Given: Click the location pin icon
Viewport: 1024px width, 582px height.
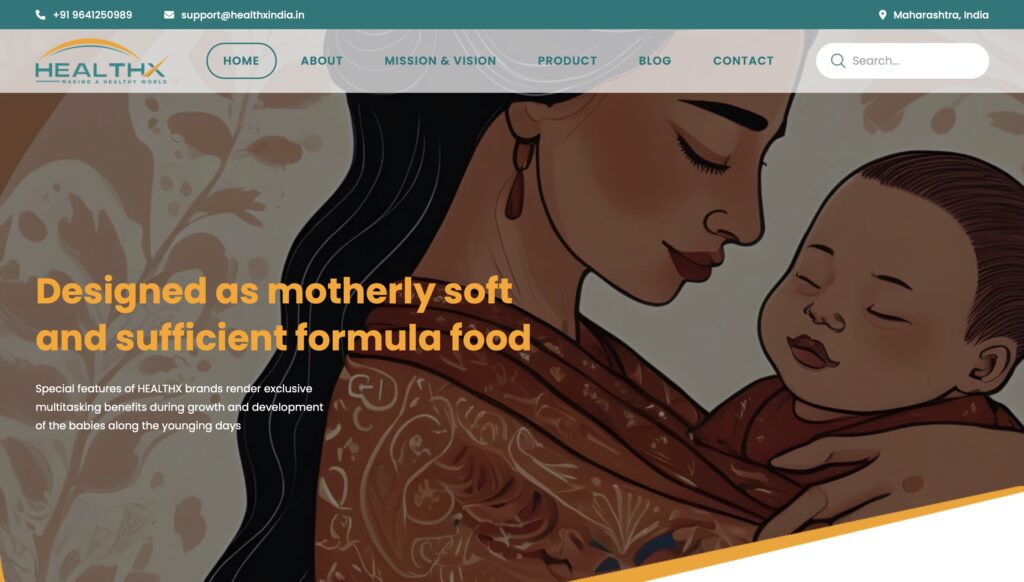Looking at the screenshot, I should [x=882, y=14].
